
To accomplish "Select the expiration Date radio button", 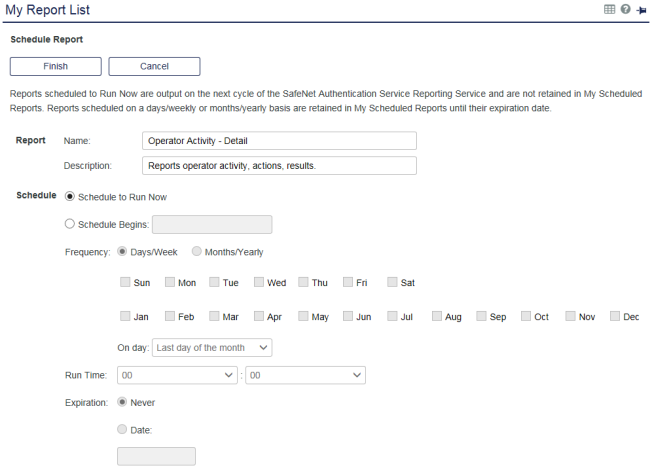I will [x=124, y=431].
